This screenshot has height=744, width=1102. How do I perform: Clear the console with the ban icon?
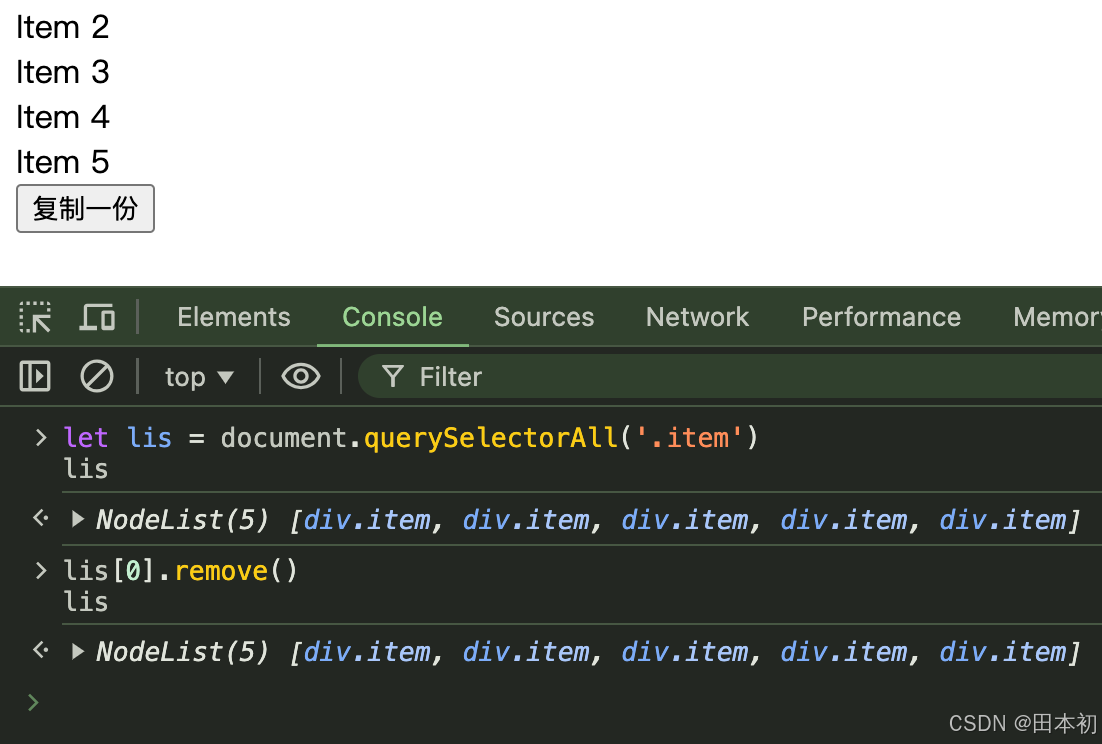96,377
